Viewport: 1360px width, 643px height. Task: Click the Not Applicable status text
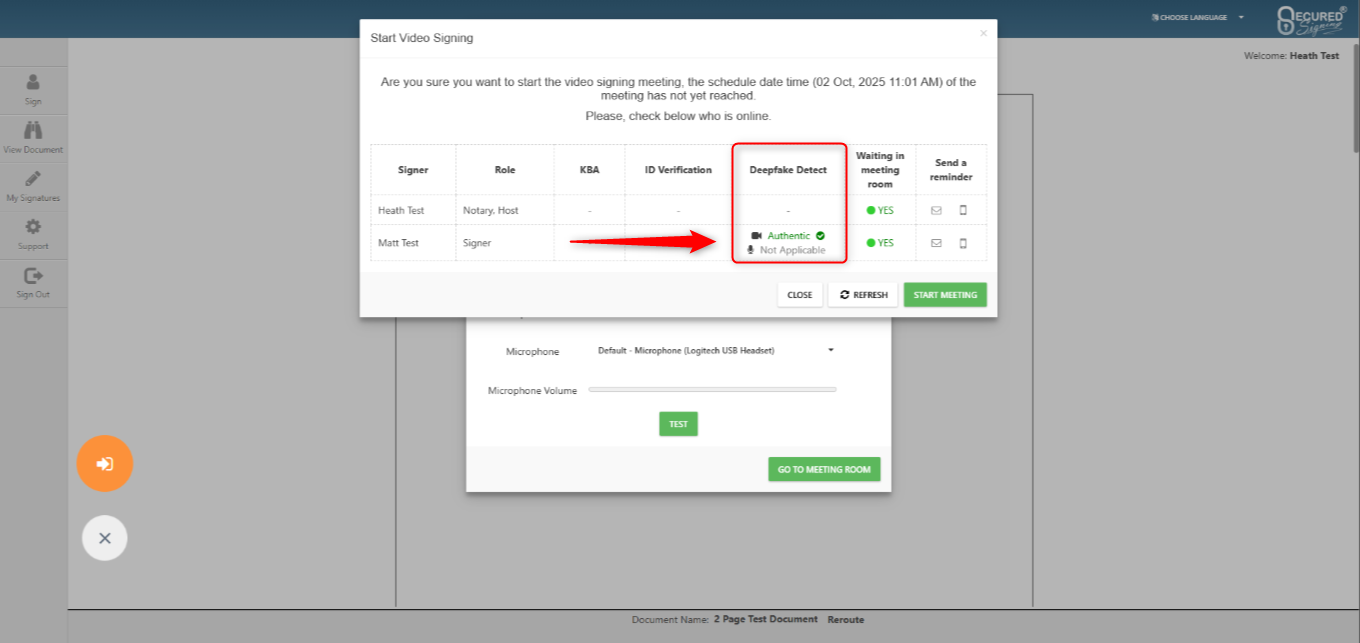click(x=793, y=250)
